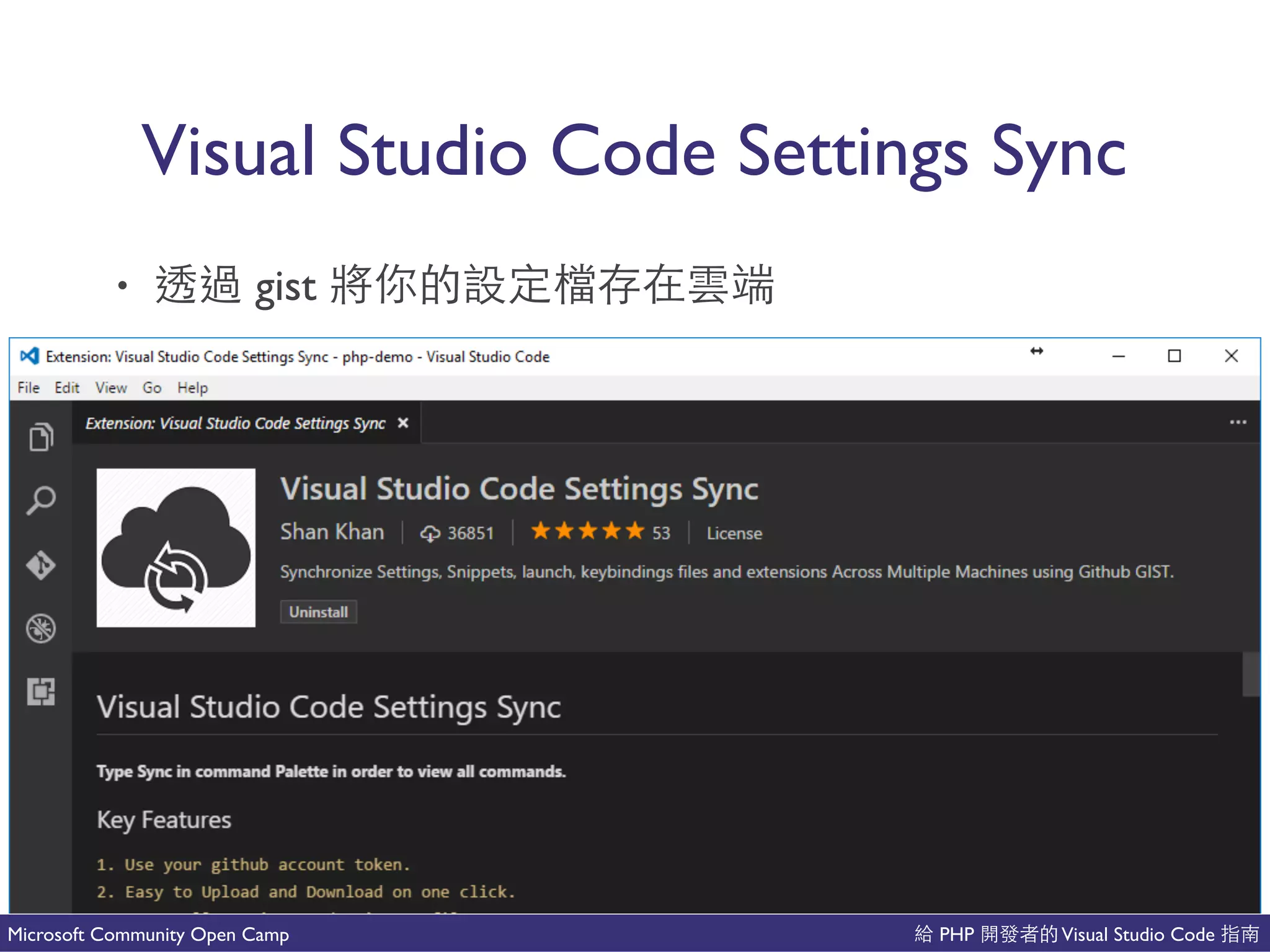The width and height of the screenshot is (1270, 952).
Task: Click the footer text Microsoft Community Open Camp
Action: pos(148,934)
